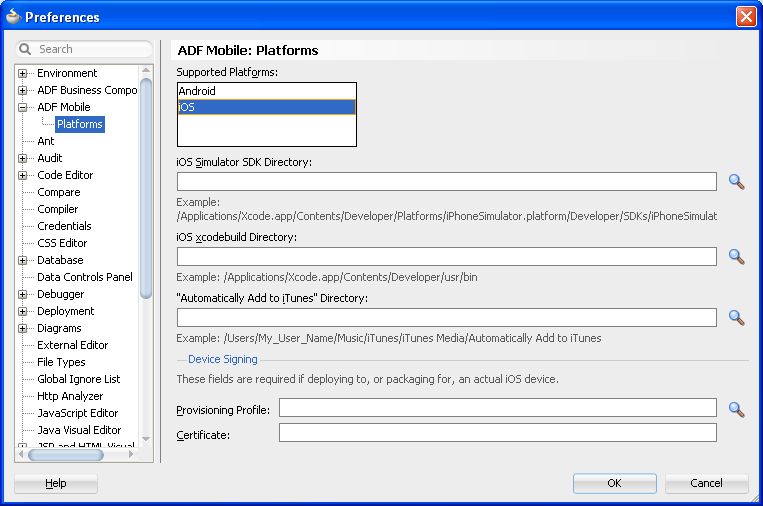Browse for iOS Simulator SDK Directory
Screen dimensions: 763x506
tap(737, 182)
